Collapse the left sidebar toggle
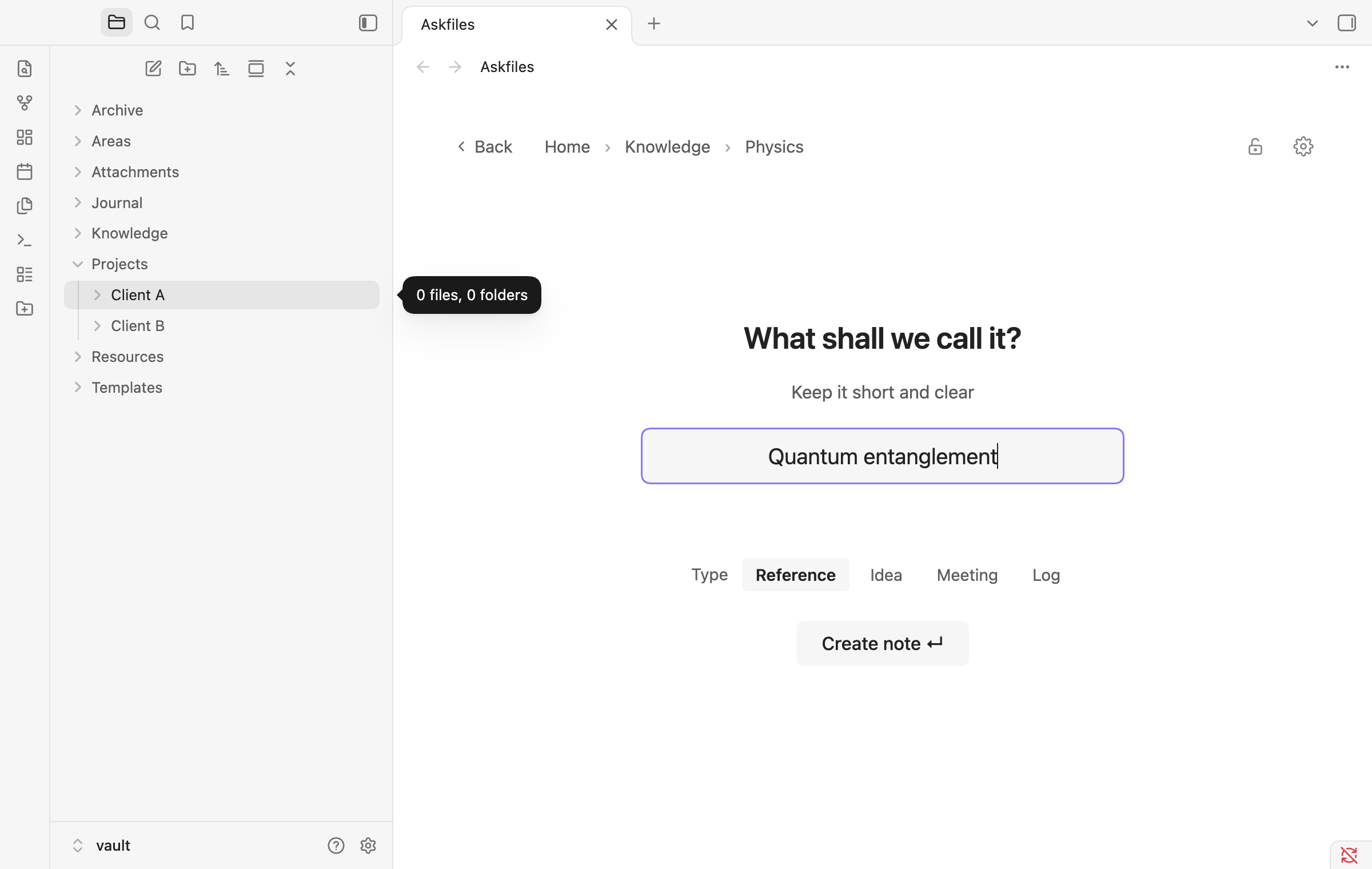The height and width of the screenshot is (869, 1372). coord(368,23)
